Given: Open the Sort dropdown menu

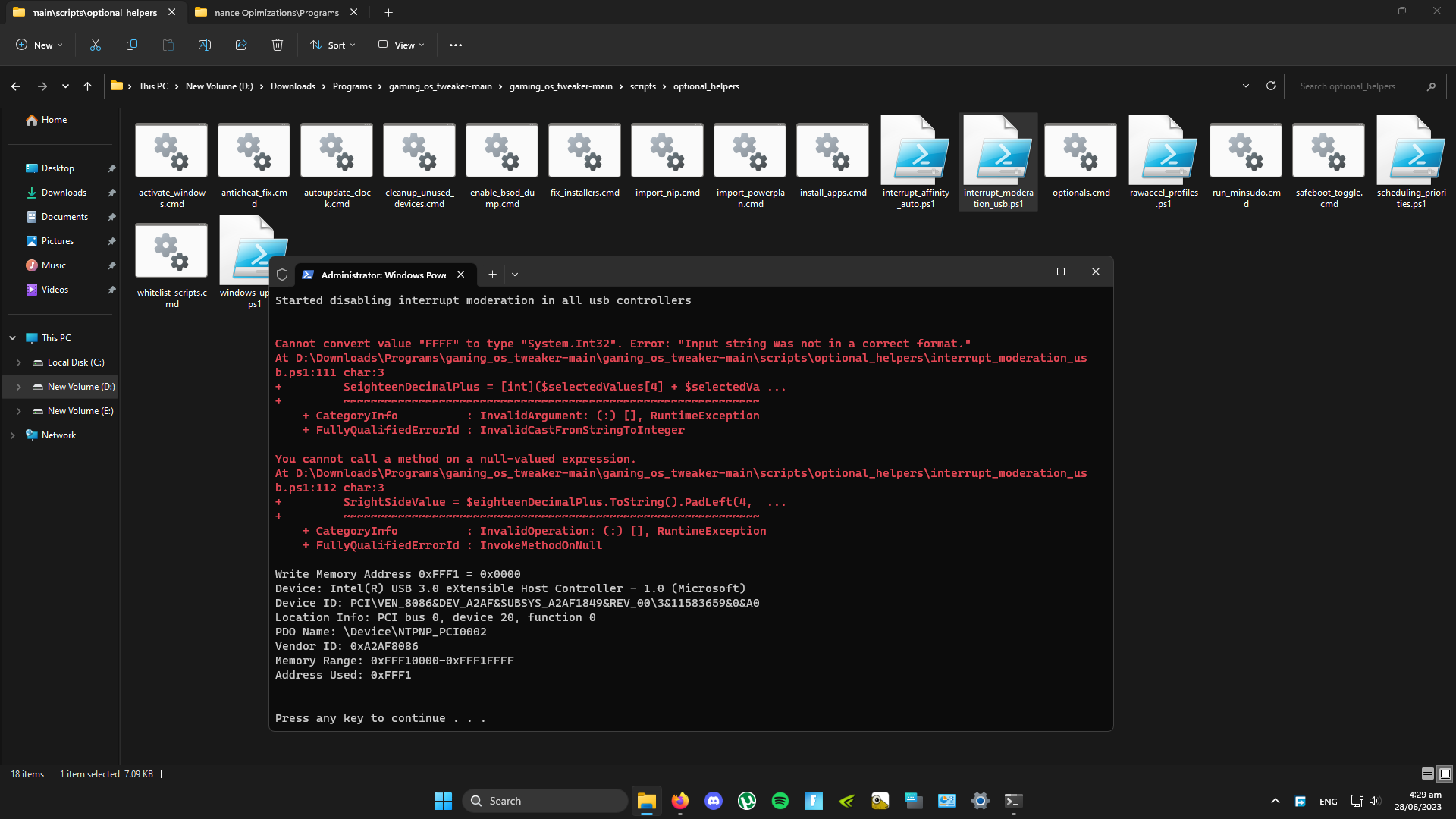Looking at the screenshot, I should [332, 45].
